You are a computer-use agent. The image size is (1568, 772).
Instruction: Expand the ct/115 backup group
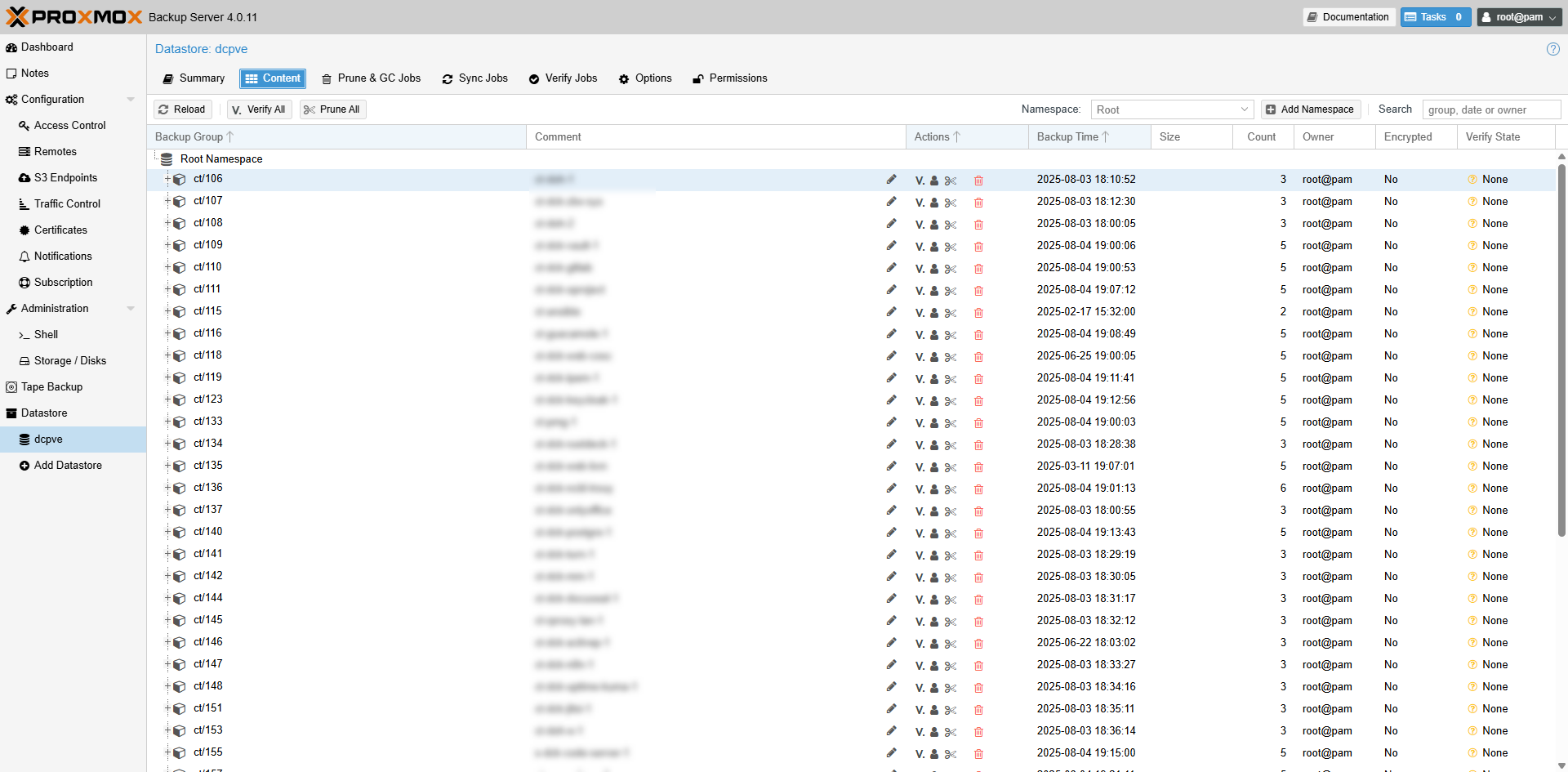tap(167, 311)
